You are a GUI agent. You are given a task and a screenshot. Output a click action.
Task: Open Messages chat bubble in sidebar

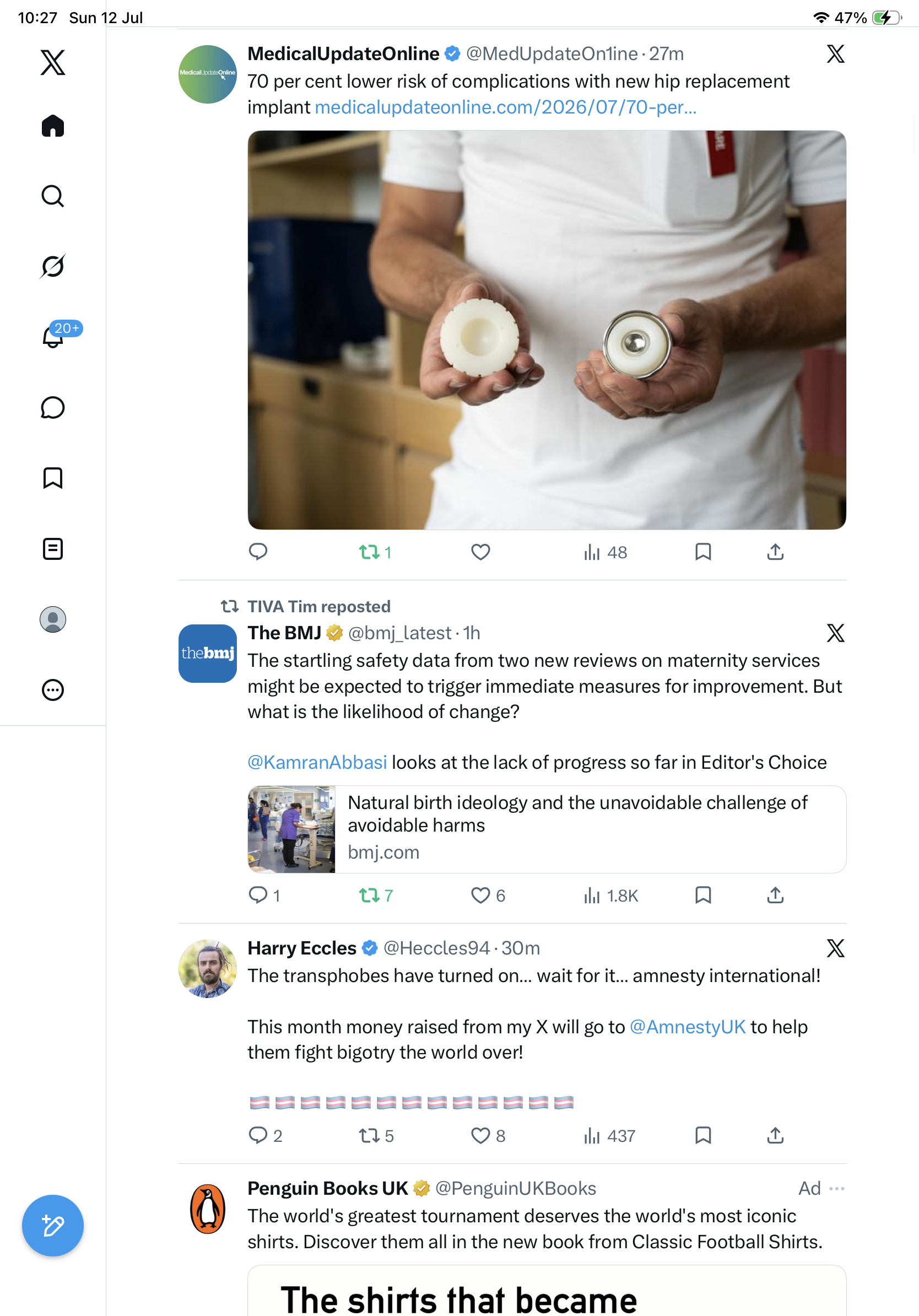tap(53, 407)
